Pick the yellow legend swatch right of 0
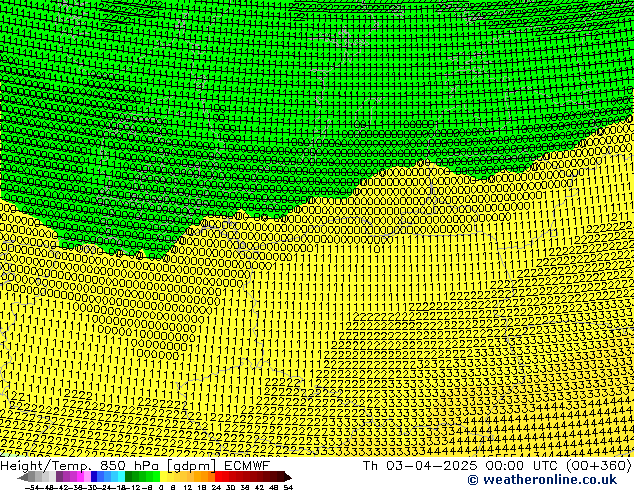This screenshot has width=634, height=490. point(164,477)
